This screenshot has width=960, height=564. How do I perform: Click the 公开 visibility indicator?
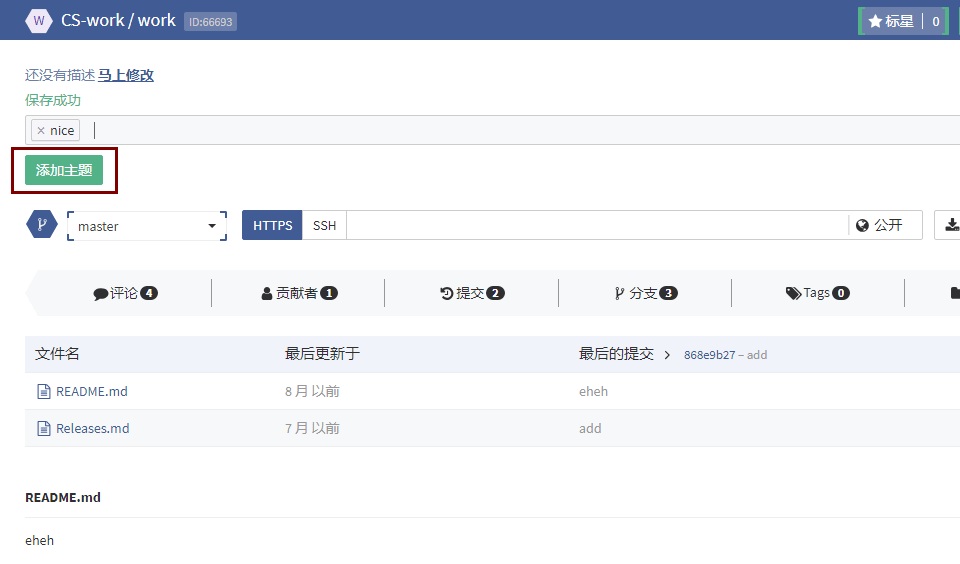(879, 226)
